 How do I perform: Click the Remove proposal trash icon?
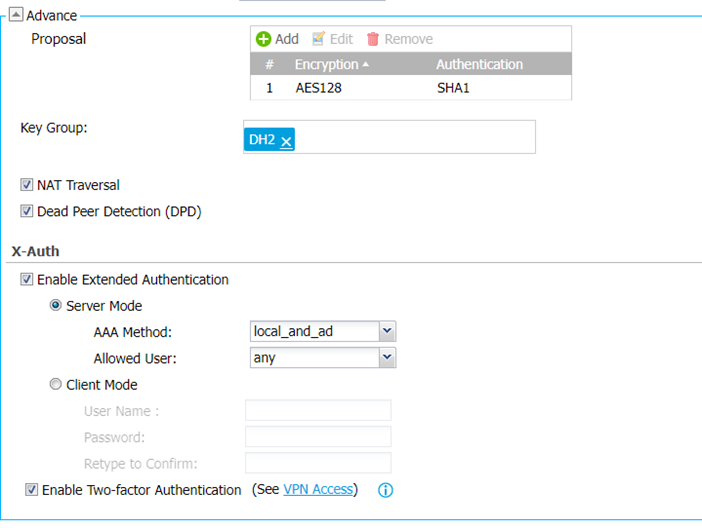click(373, 39)
